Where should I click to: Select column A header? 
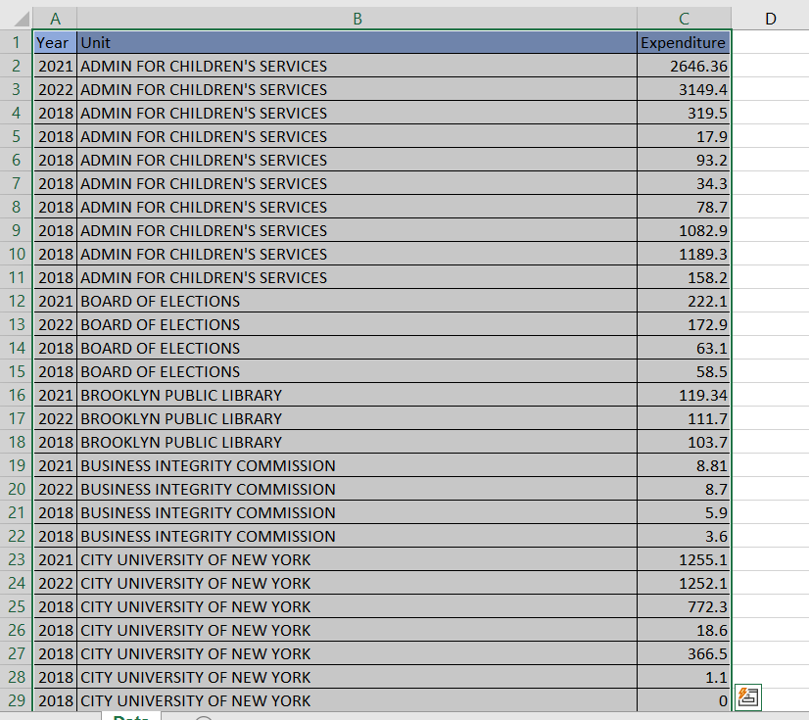55,19
